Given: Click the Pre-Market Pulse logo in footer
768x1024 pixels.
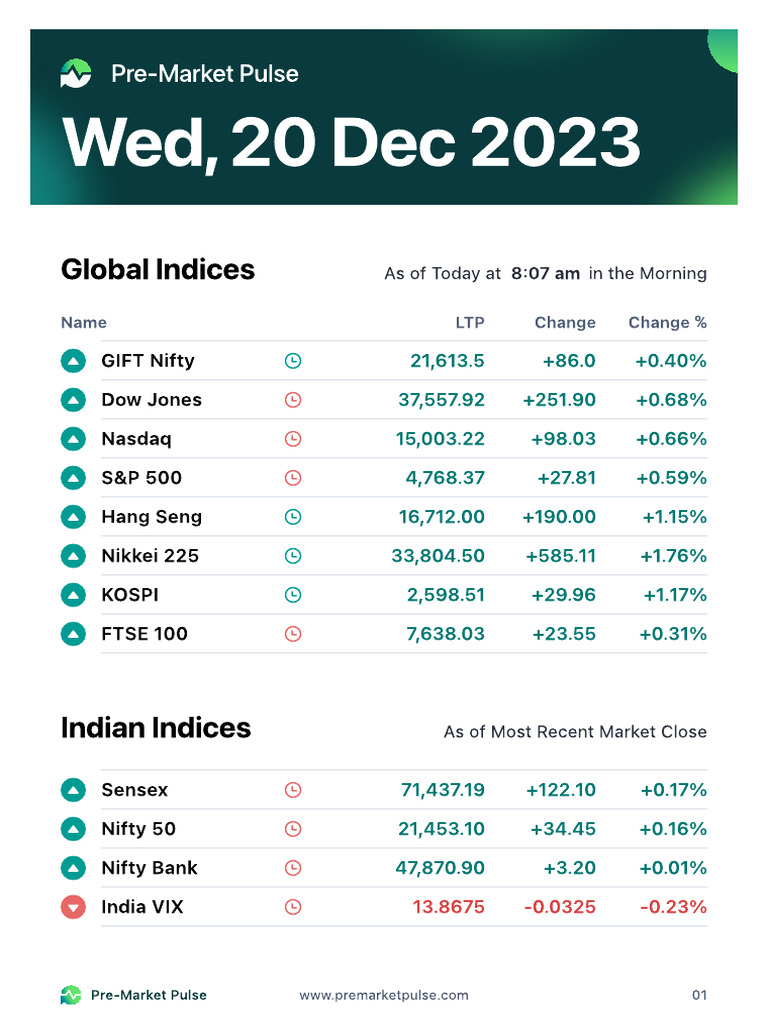Looking at the screenshot, I should point(71,995).
